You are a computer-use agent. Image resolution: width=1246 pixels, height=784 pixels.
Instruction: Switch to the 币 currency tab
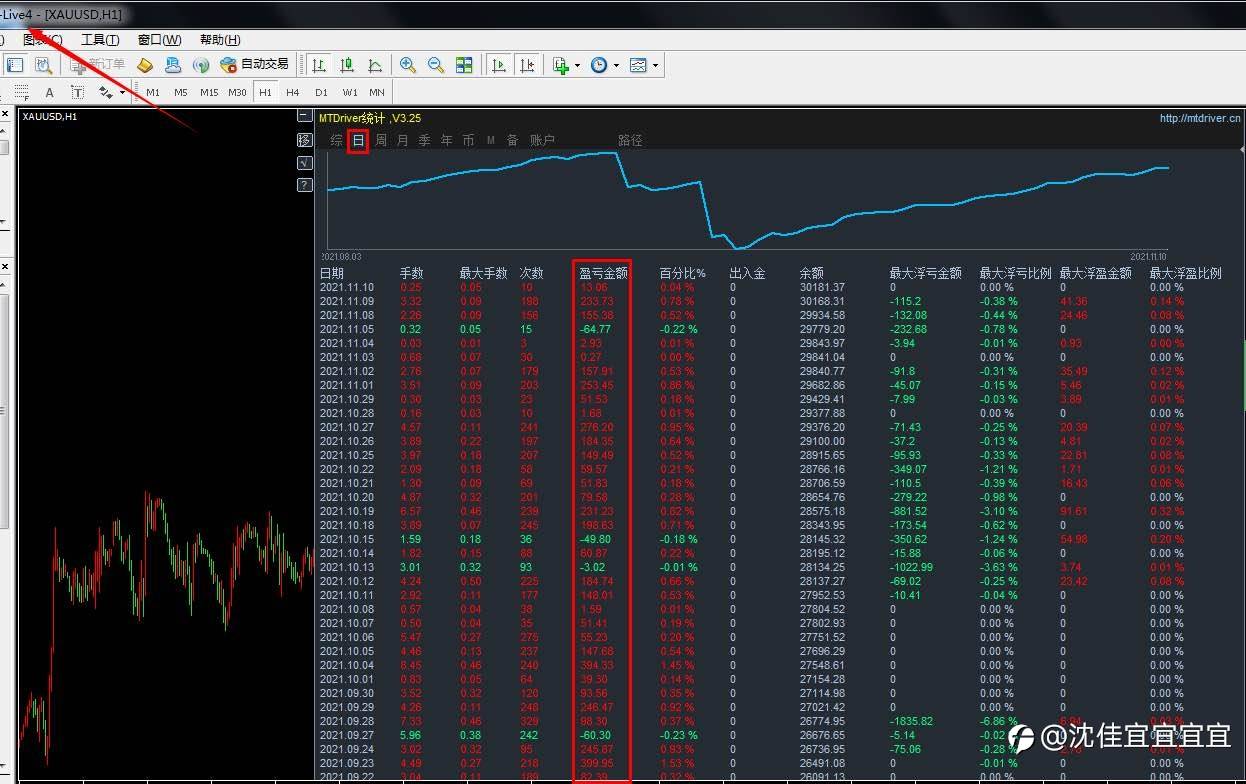point(469,141)
